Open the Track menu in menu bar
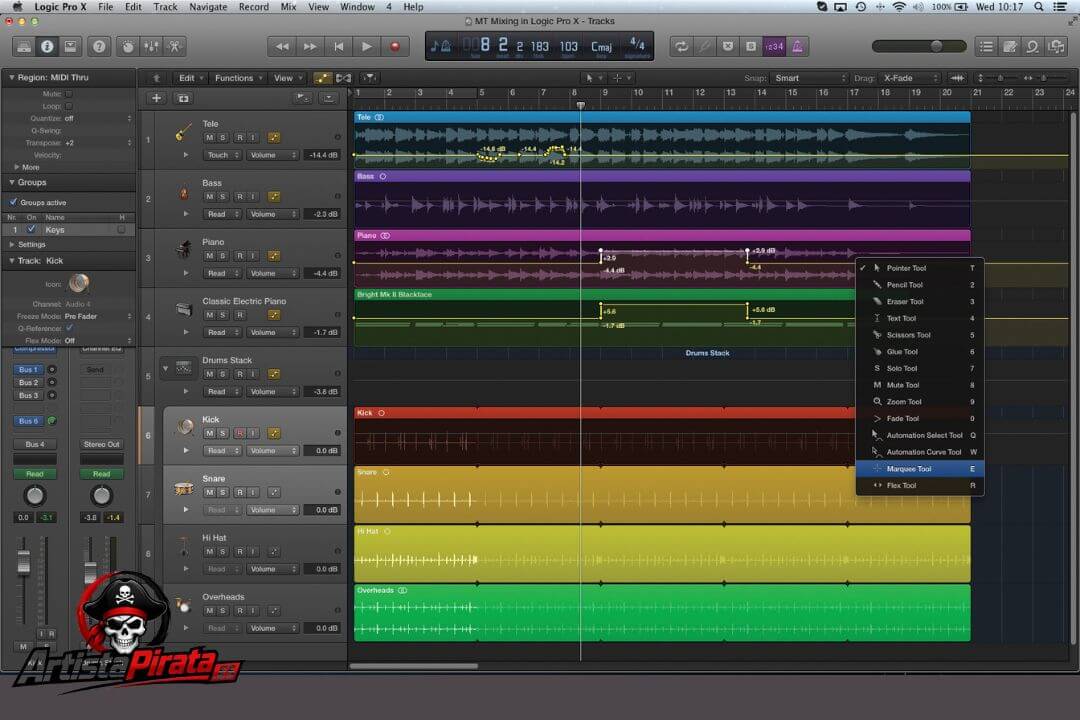The width and height of the screenshot is (1080, 720). (165, 7)
